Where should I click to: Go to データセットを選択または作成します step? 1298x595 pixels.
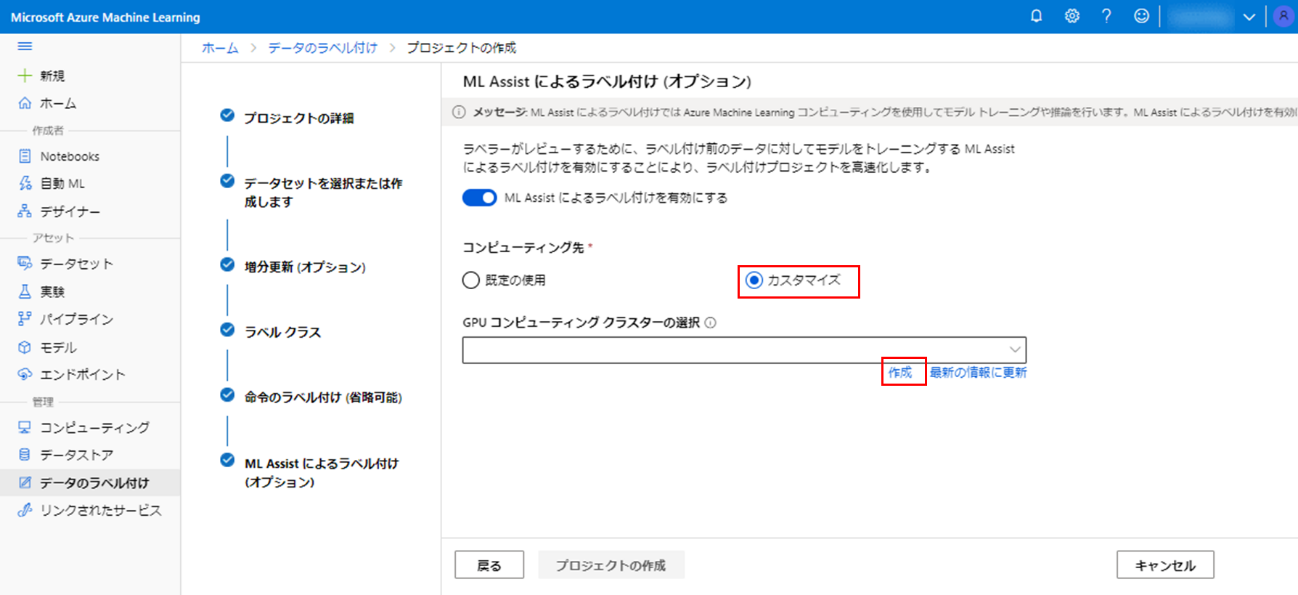323,193
